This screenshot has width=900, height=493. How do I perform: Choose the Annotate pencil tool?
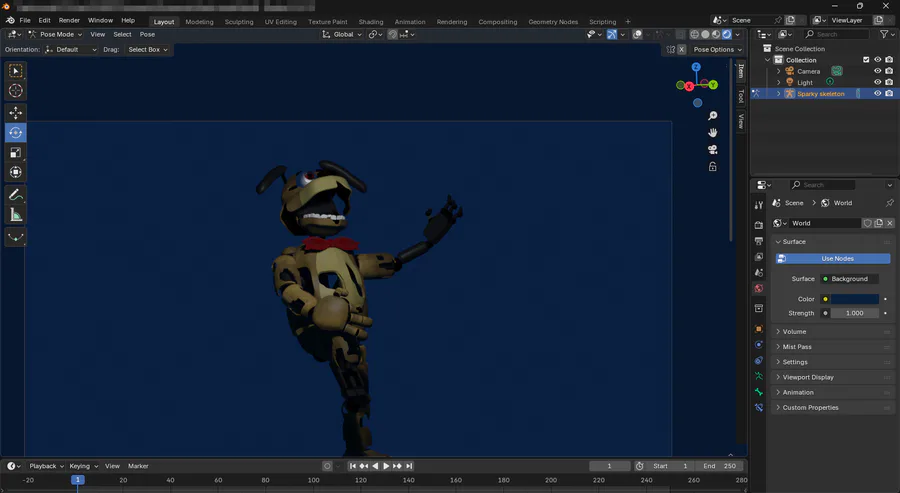[16, 195]
